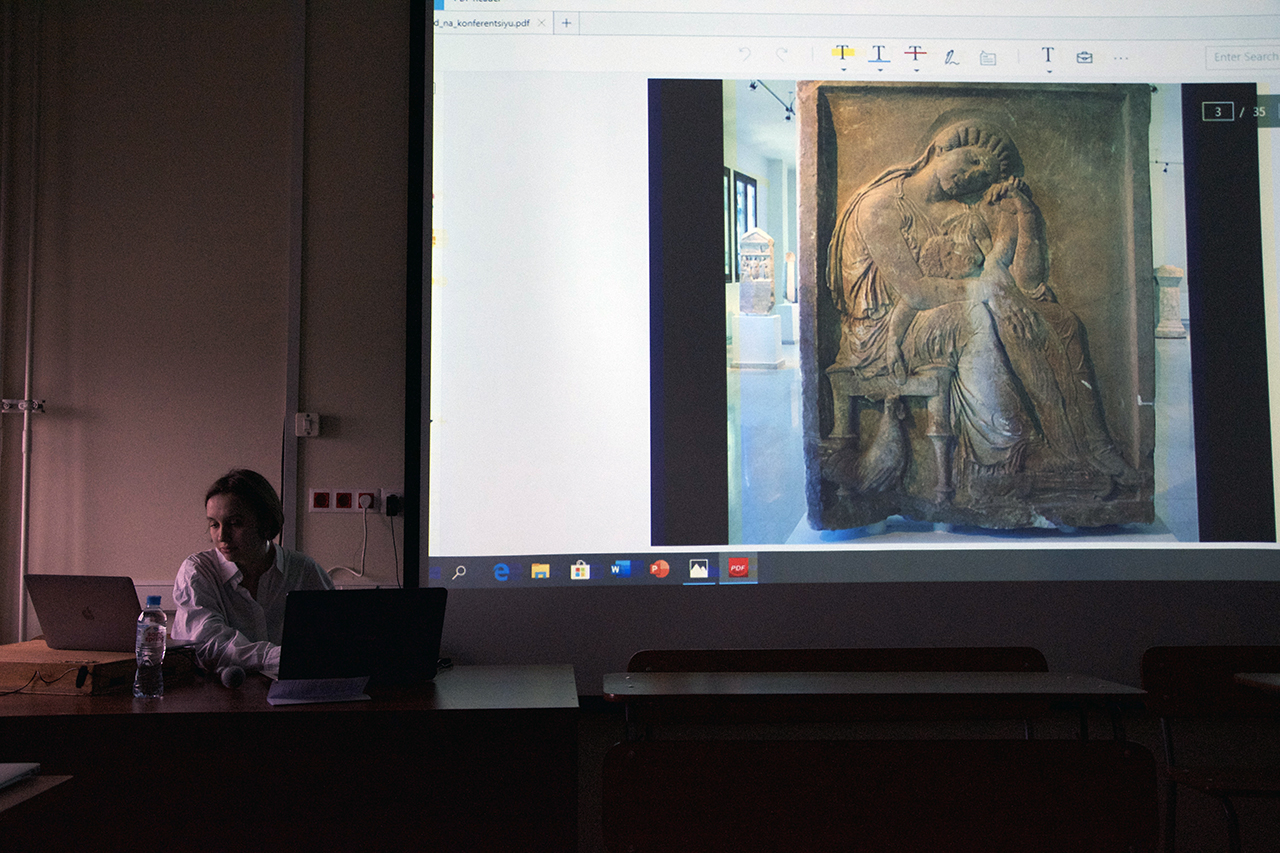Open Microsoft Store from taskbar

tap(580, 570)
